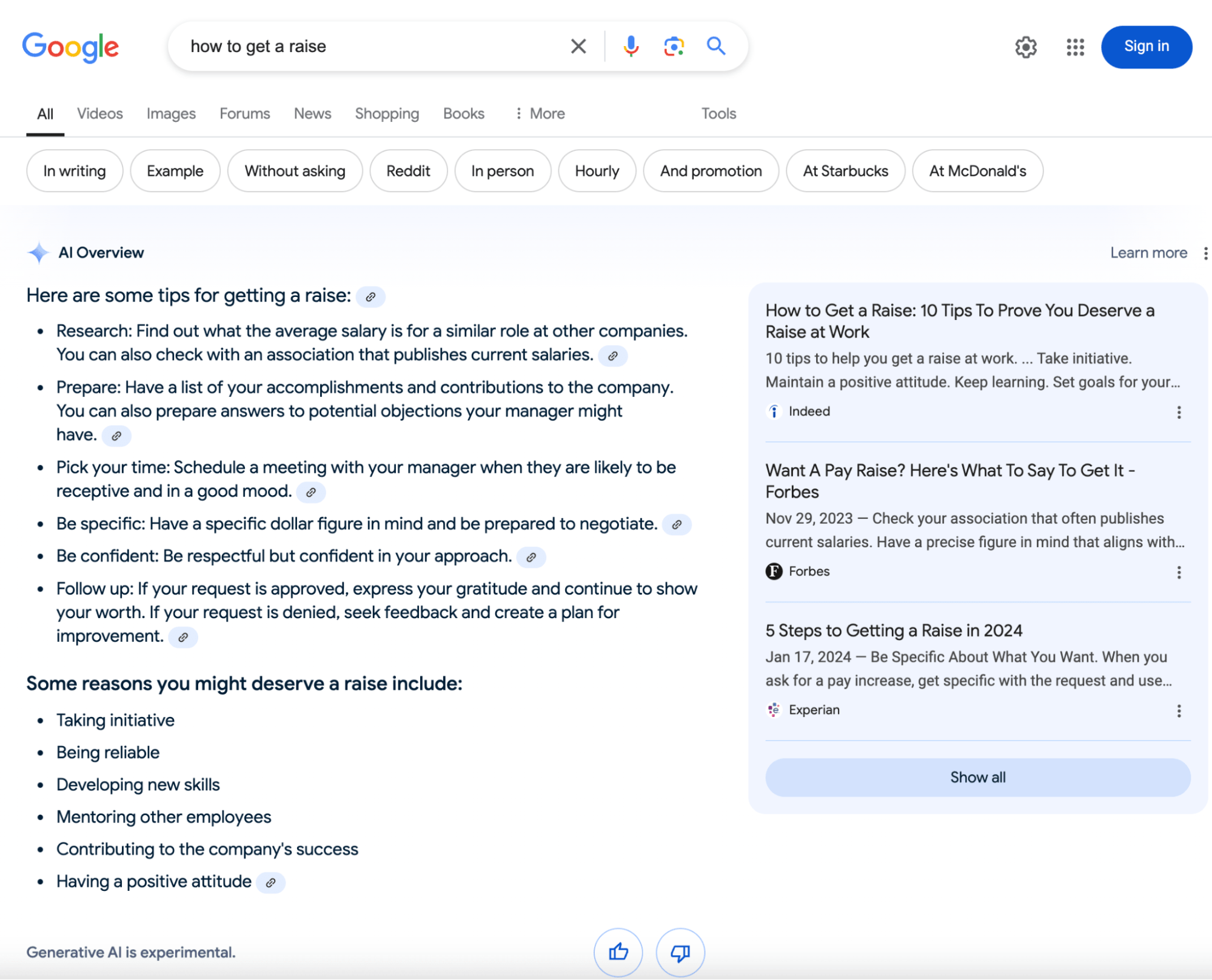Select the 'Hourly' filter chip
The width and height of the screenshot is (1212, 980).
coord(597,171)
